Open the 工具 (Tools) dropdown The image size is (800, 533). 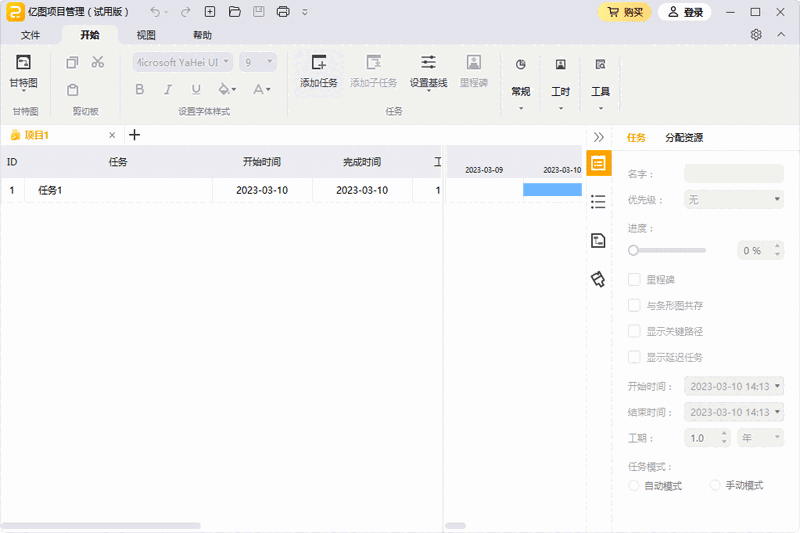[x=600, y=92]
